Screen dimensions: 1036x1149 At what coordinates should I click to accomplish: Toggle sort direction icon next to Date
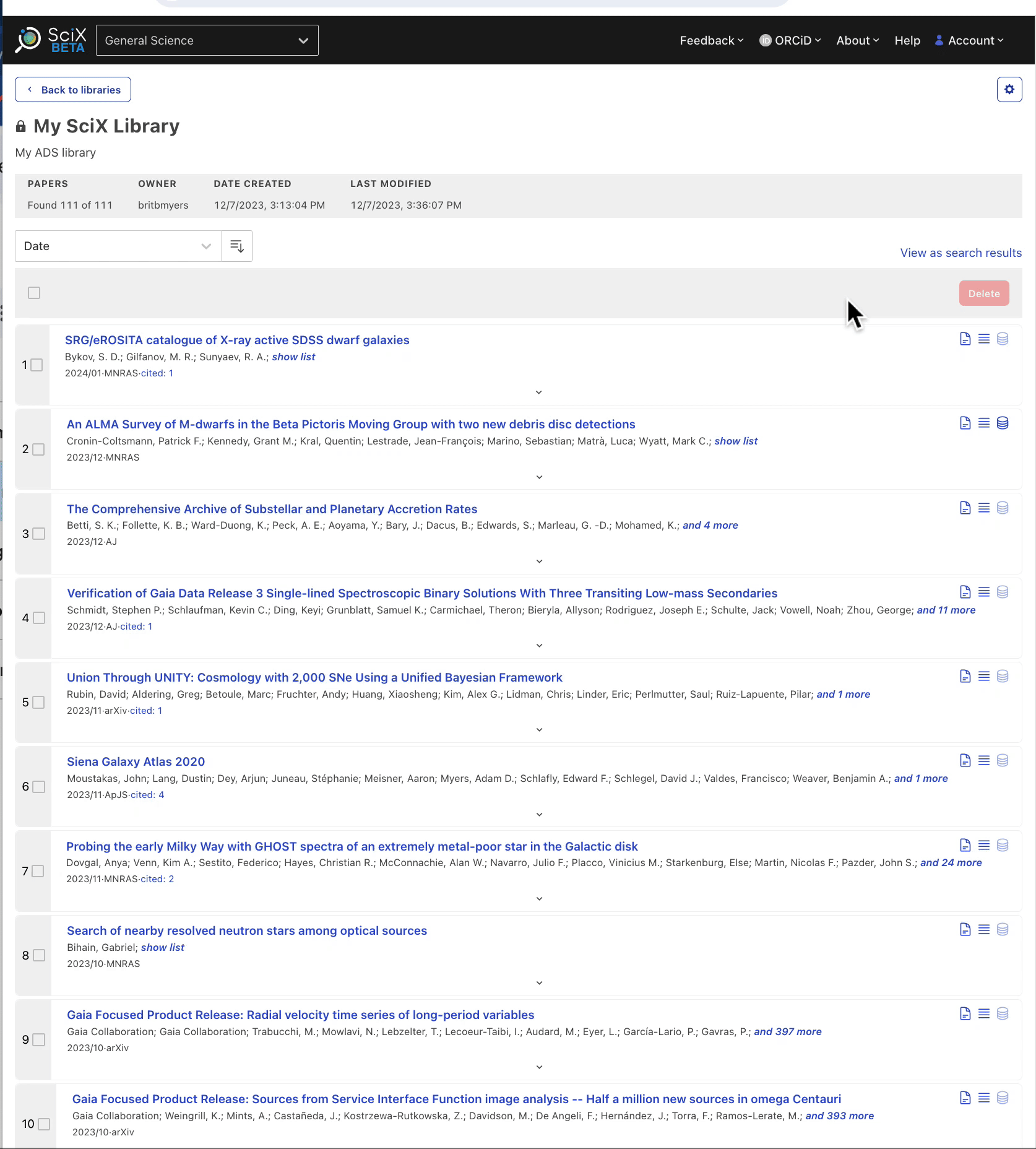pos(236,246)
